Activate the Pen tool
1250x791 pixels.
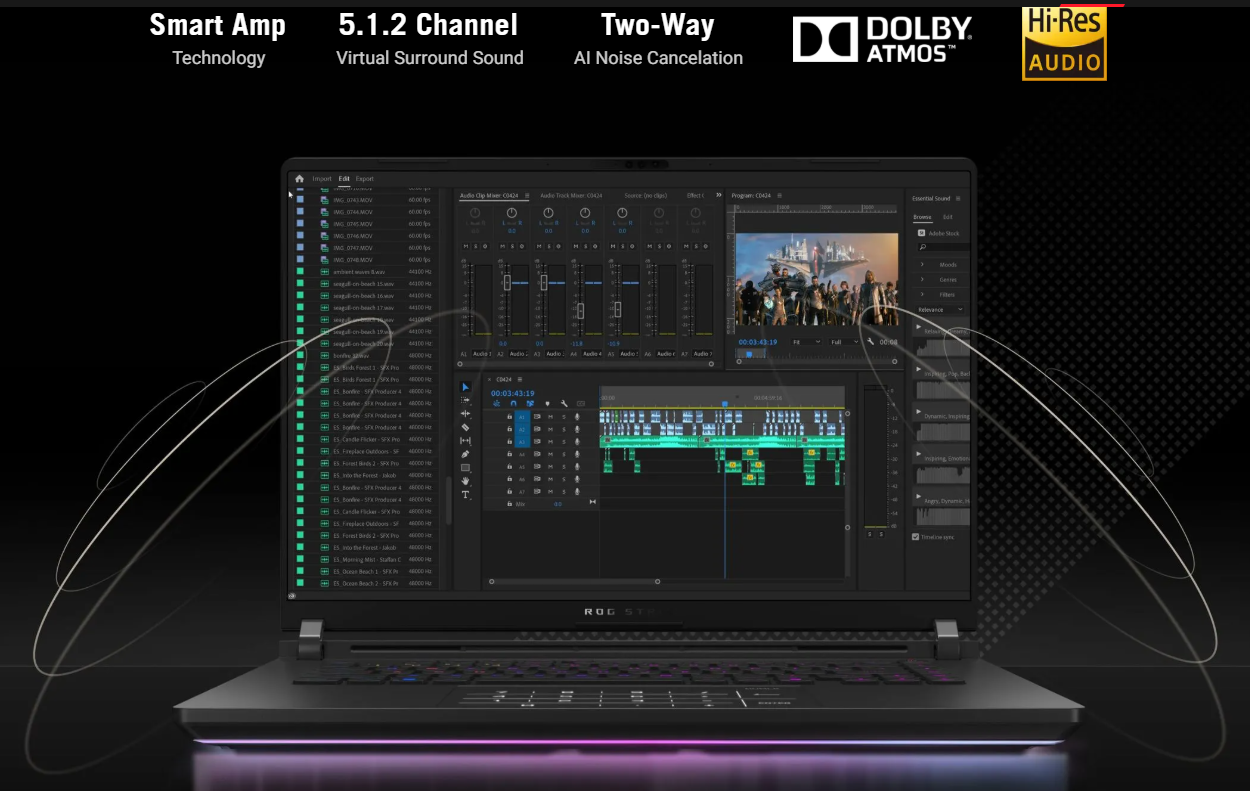click(465, 454)
